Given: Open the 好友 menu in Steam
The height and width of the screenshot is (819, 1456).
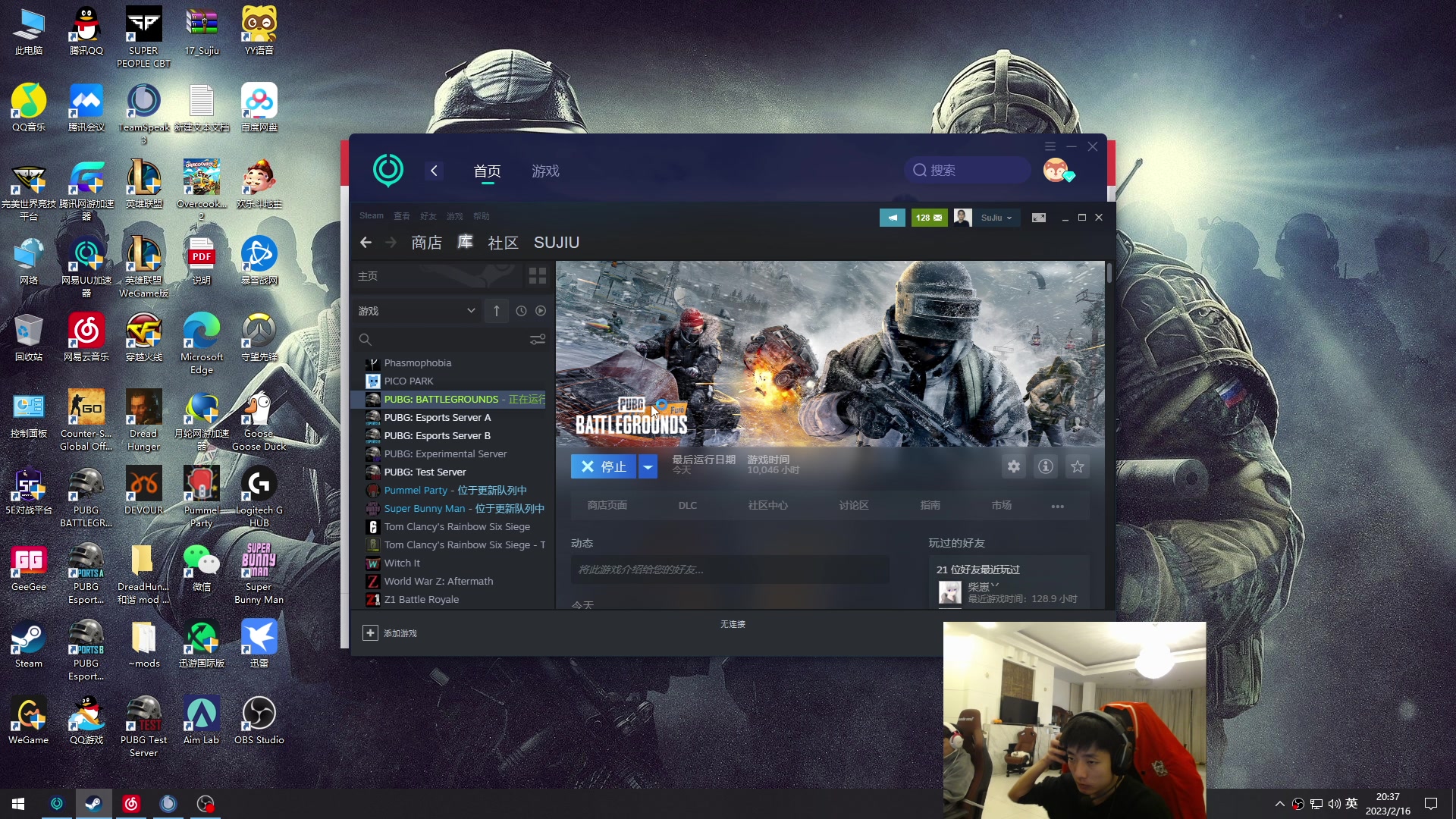Looking at the screenshot, I should pos(428,216).
